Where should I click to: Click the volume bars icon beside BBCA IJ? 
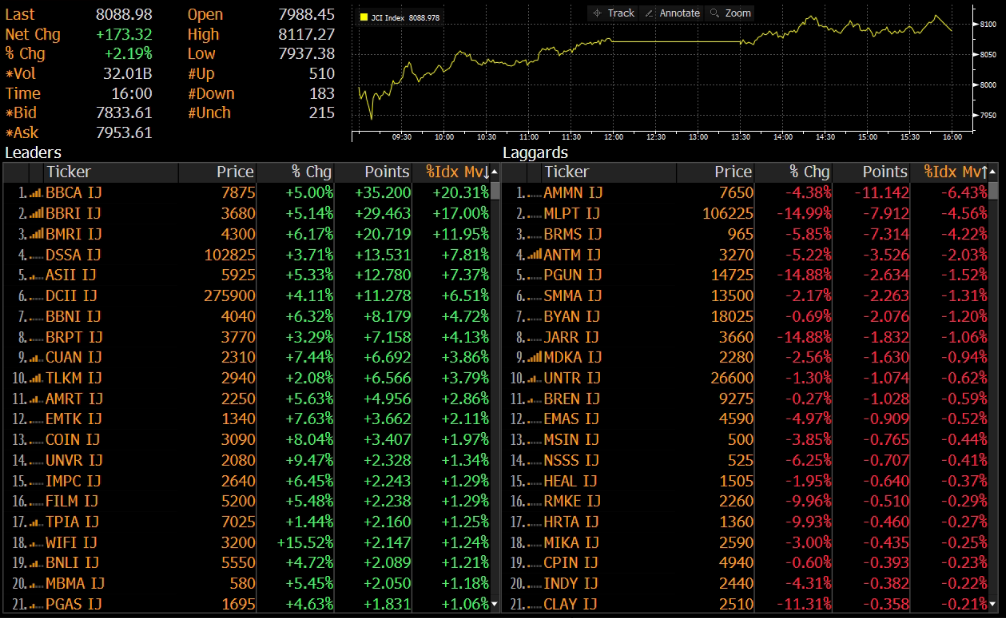click(35, 192)
